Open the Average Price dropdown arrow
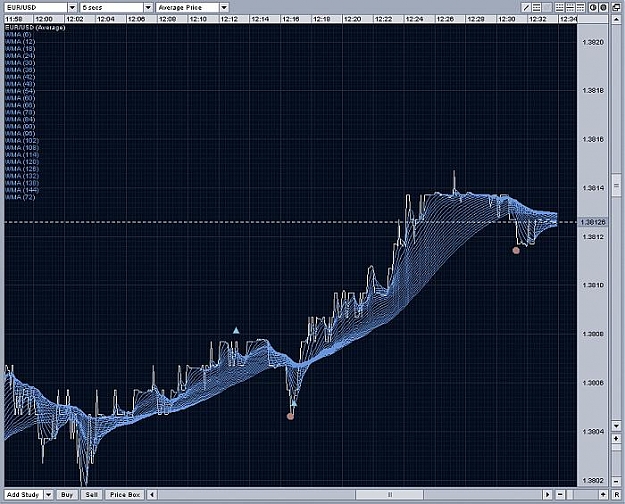This screenshot has height=504, width=625. pyautogui.click(x=224, y=8)
